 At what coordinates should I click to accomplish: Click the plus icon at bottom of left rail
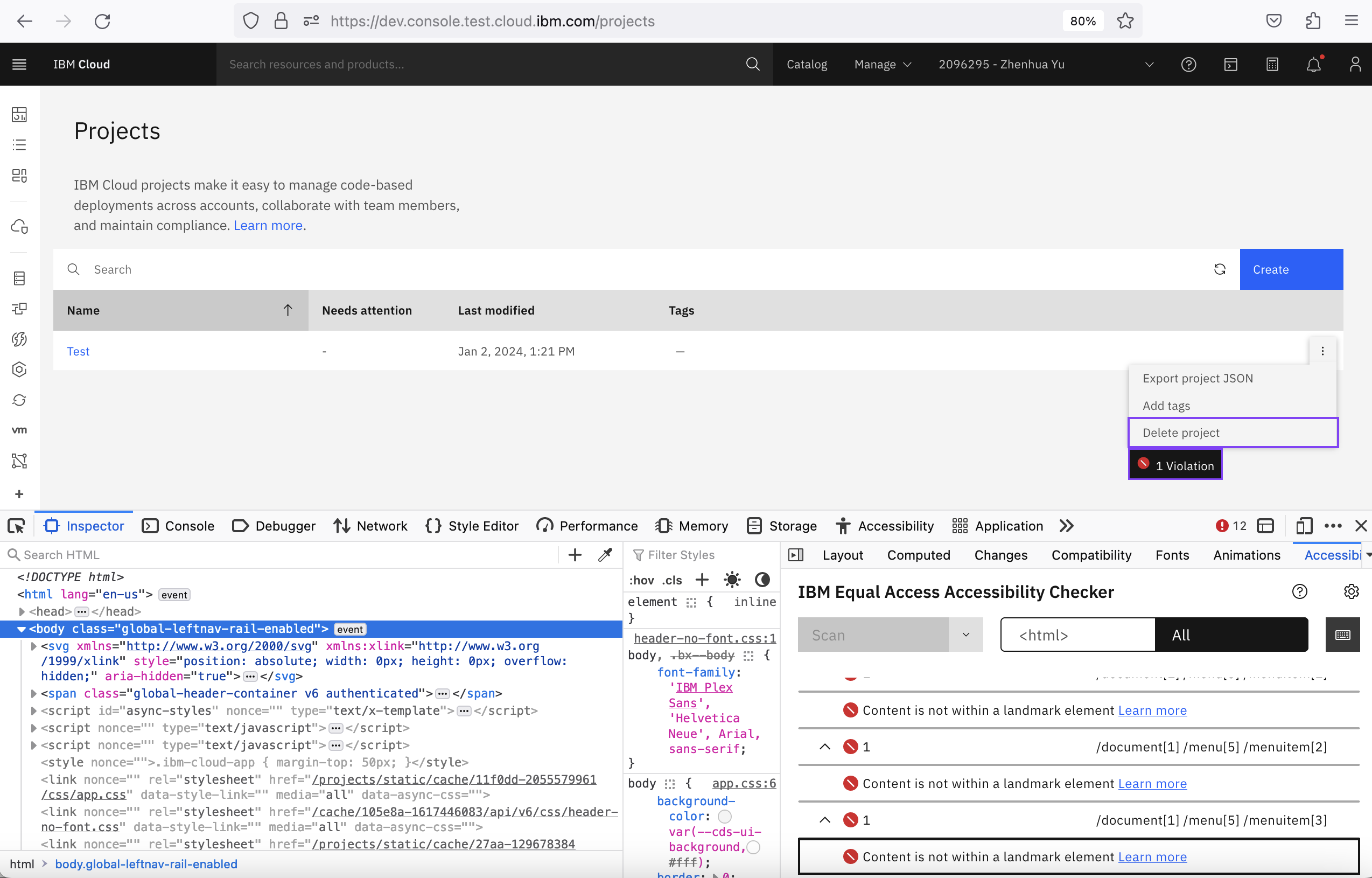click(19, 494)
